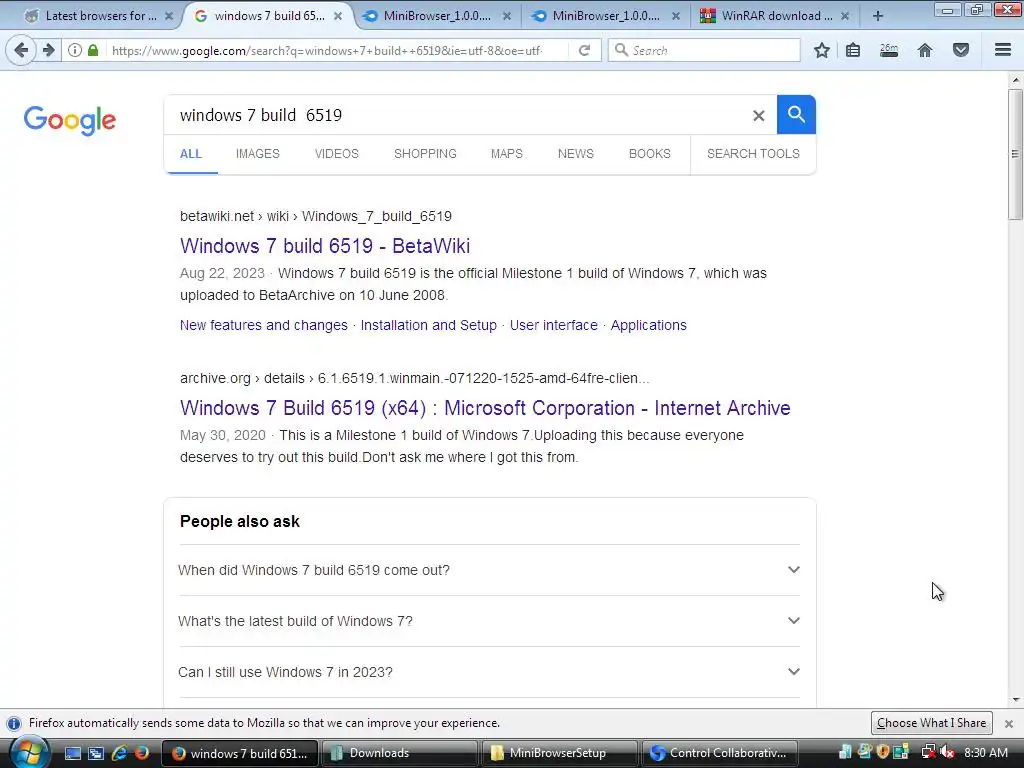Bookmark this page with the star icon

(x=822, y=50)
